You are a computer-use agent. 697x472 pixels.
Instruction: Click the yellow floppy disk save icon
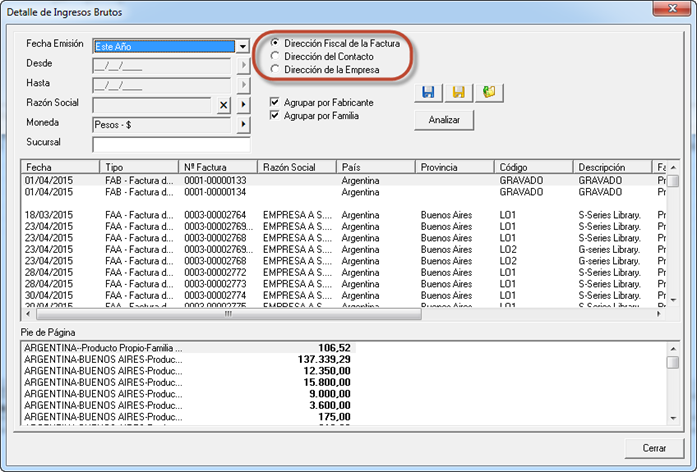(459, 92)
